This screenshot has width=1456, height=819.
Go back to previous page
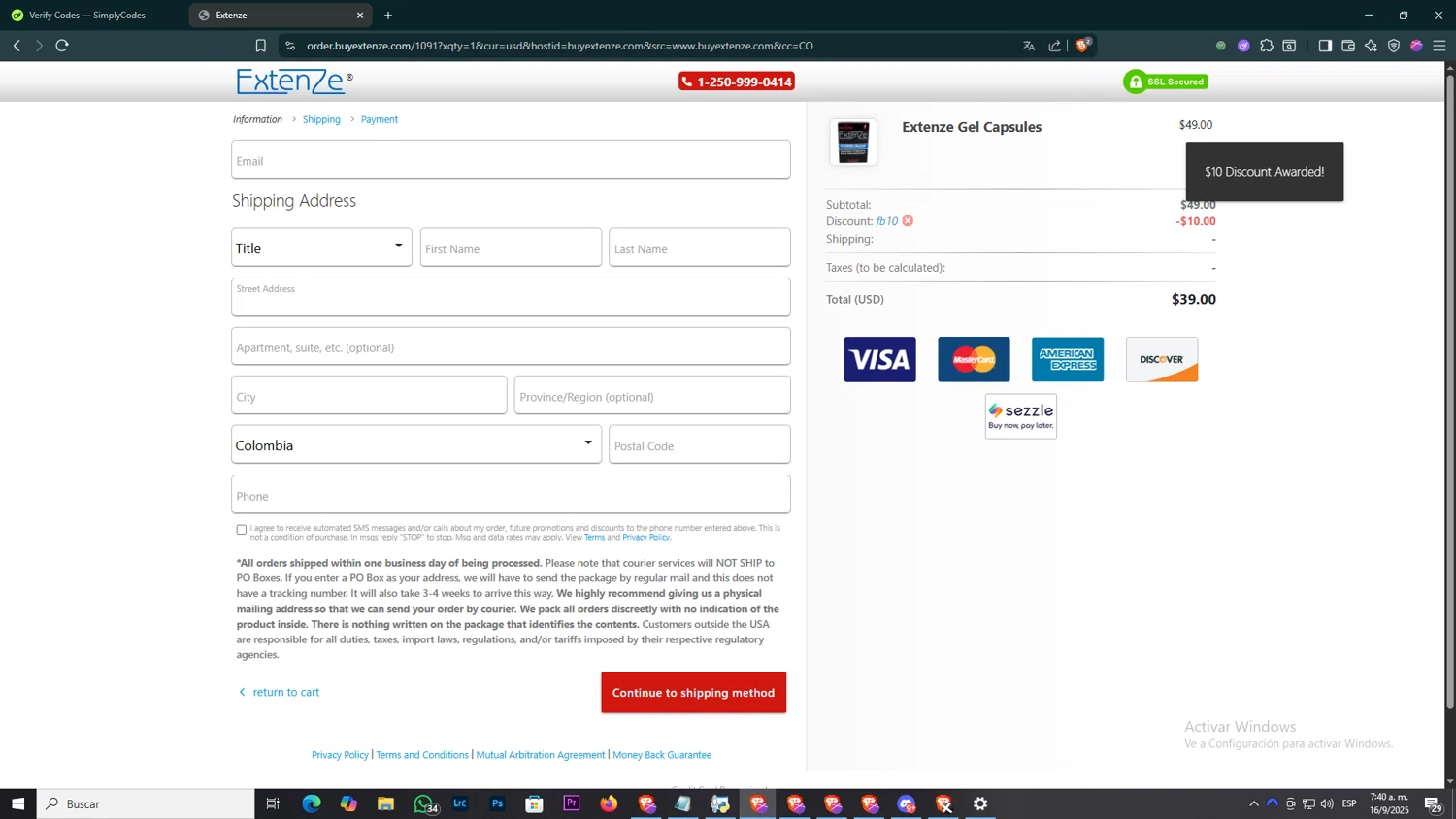(x=17, y=46)
